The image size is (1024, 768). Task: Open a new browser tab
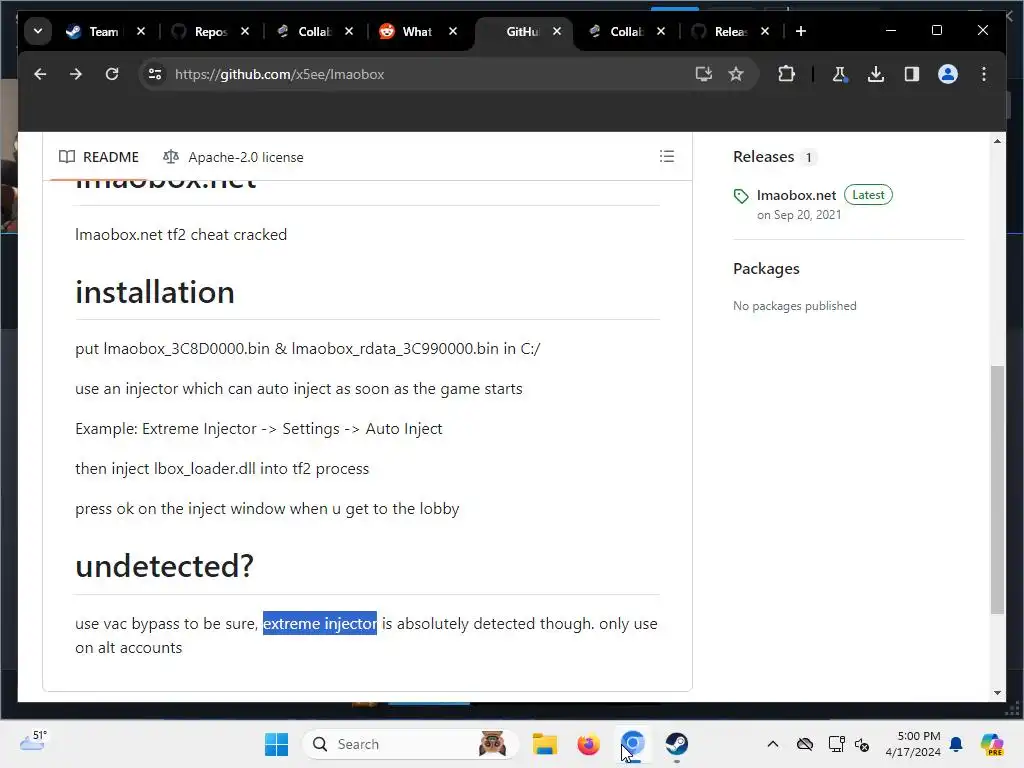coord(801,31)
